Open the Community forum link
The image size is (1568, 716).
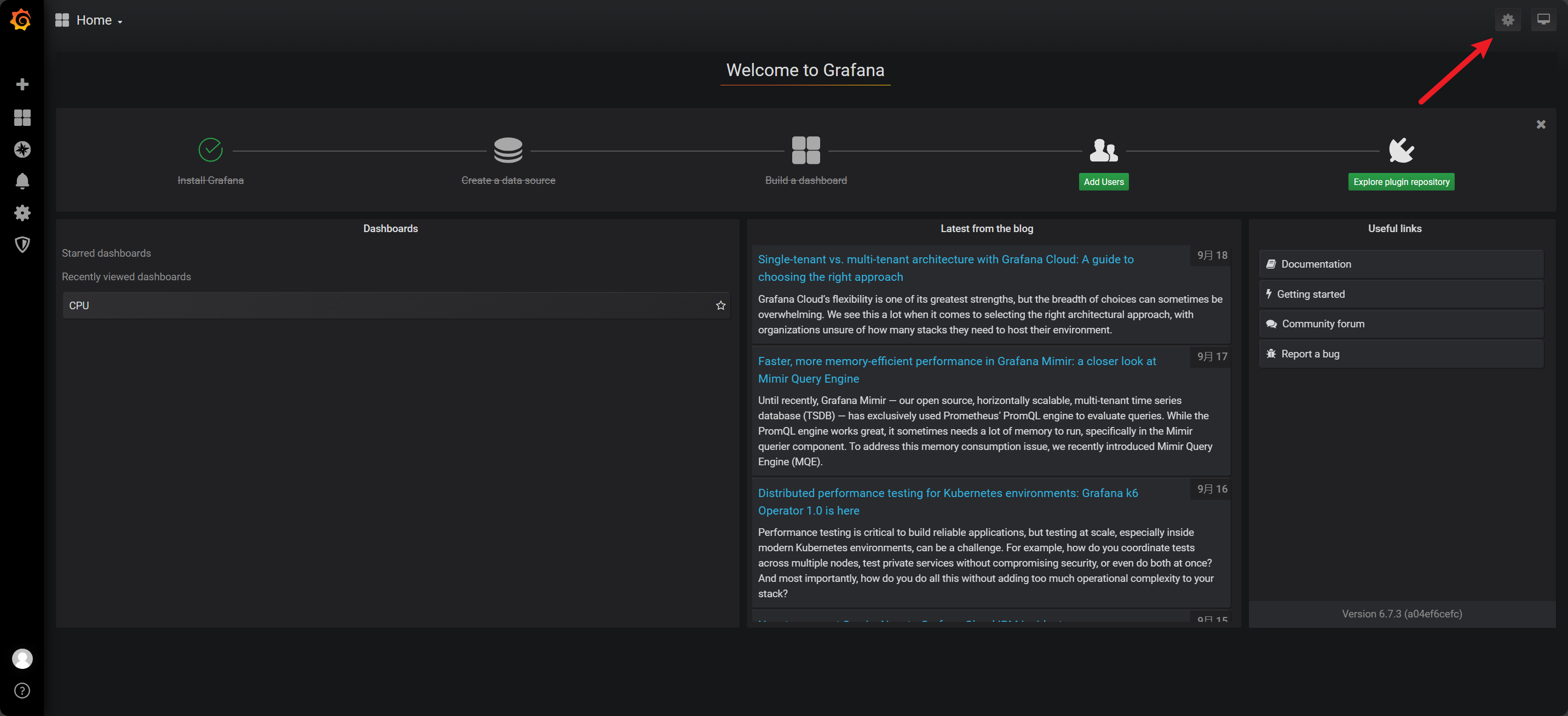click(x=1323, y=324)
